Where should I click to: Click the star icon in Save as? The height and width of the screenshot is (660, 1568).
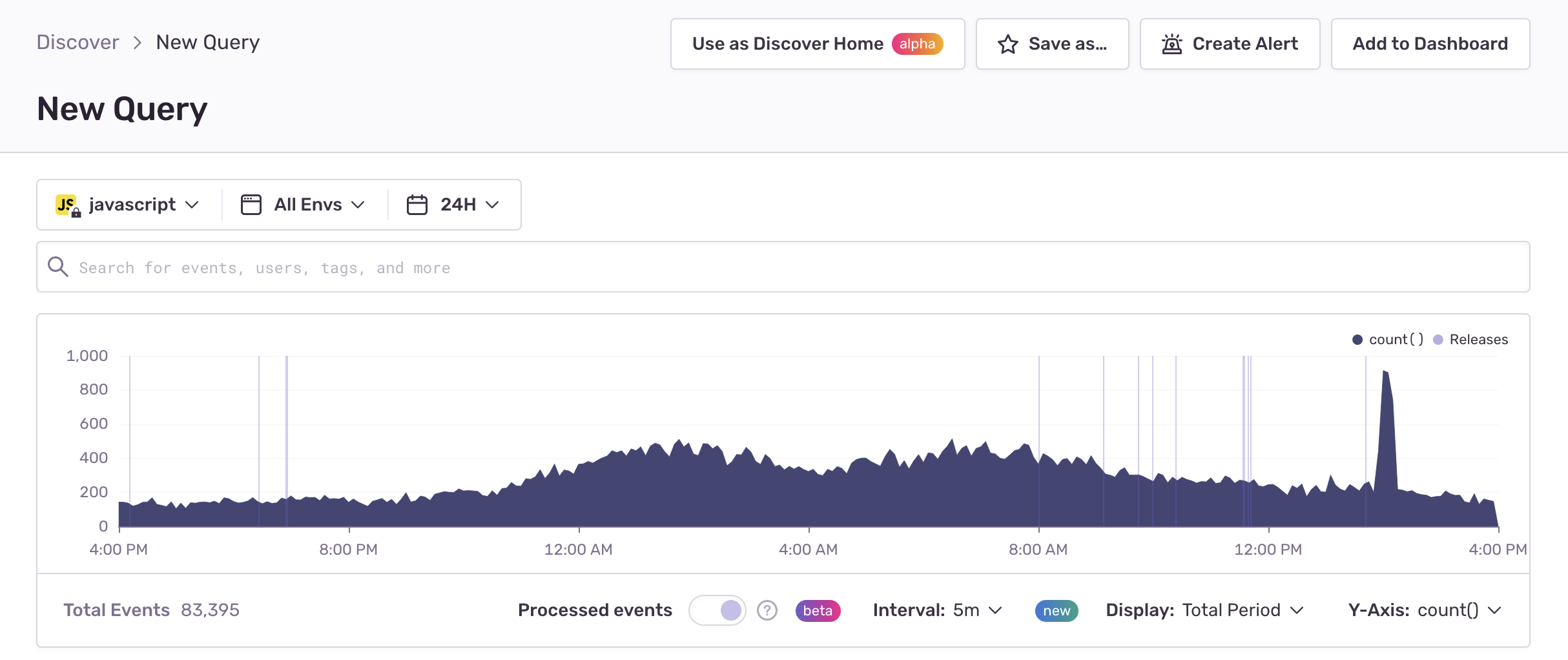1007,44
